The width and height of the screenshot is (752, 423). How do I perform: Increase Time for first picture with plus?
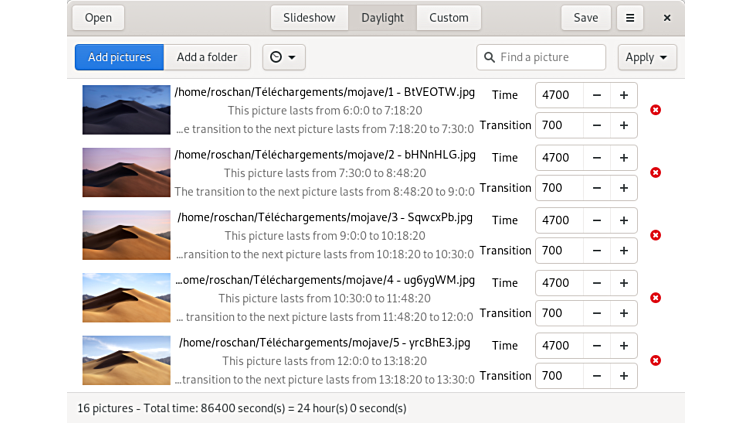tap(623, 95)
